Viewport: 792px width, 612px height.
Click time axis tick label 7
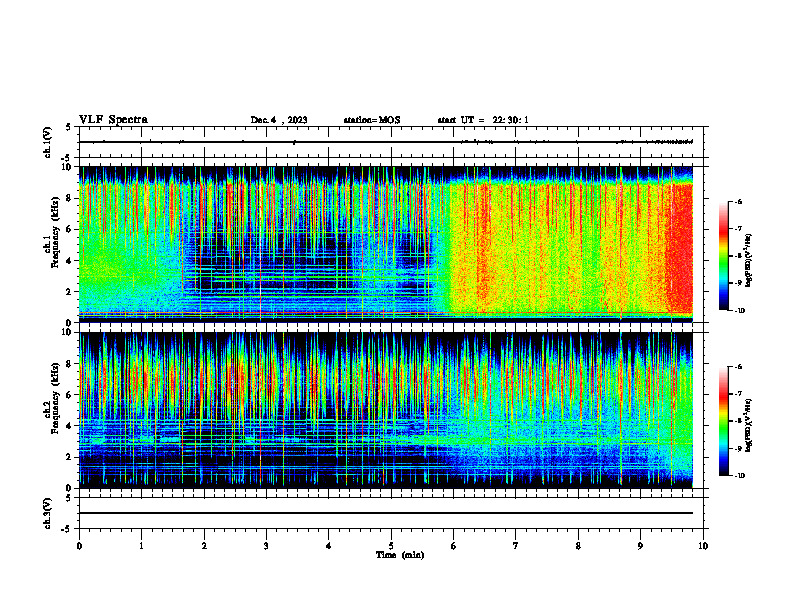tap(516, 546)
